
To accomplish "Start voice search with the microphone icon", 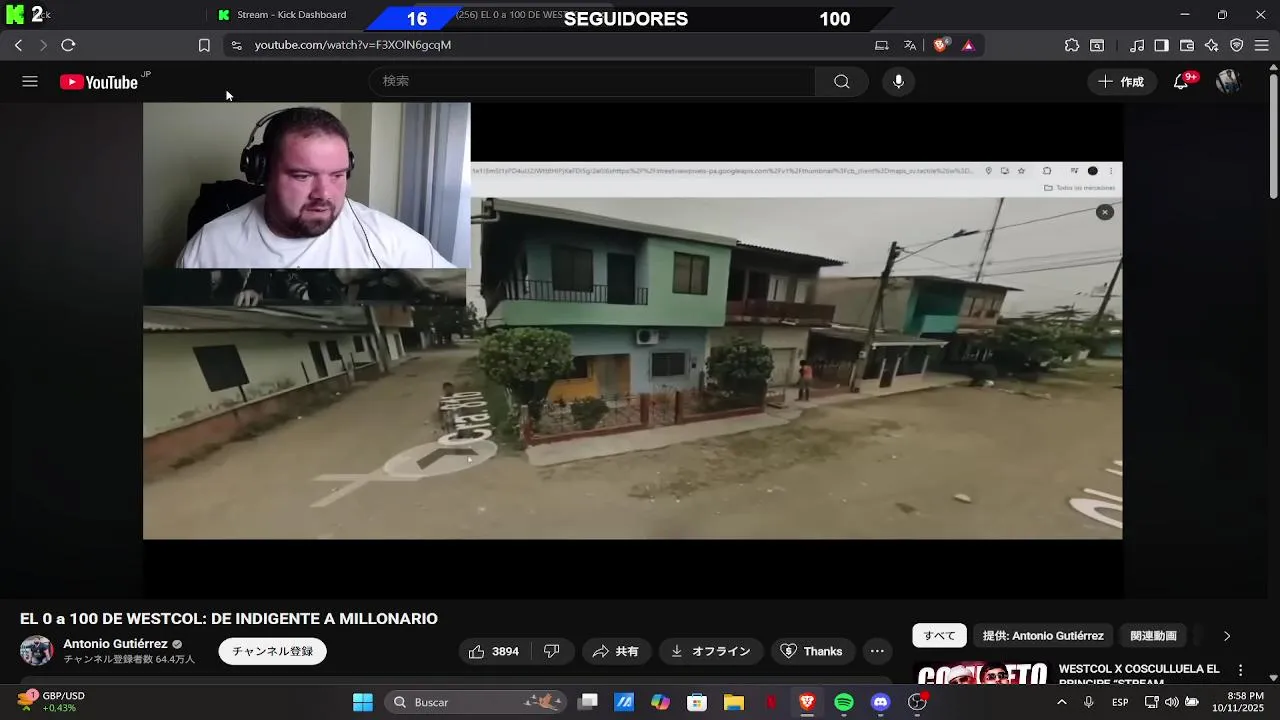I will (x=898, y=82).
